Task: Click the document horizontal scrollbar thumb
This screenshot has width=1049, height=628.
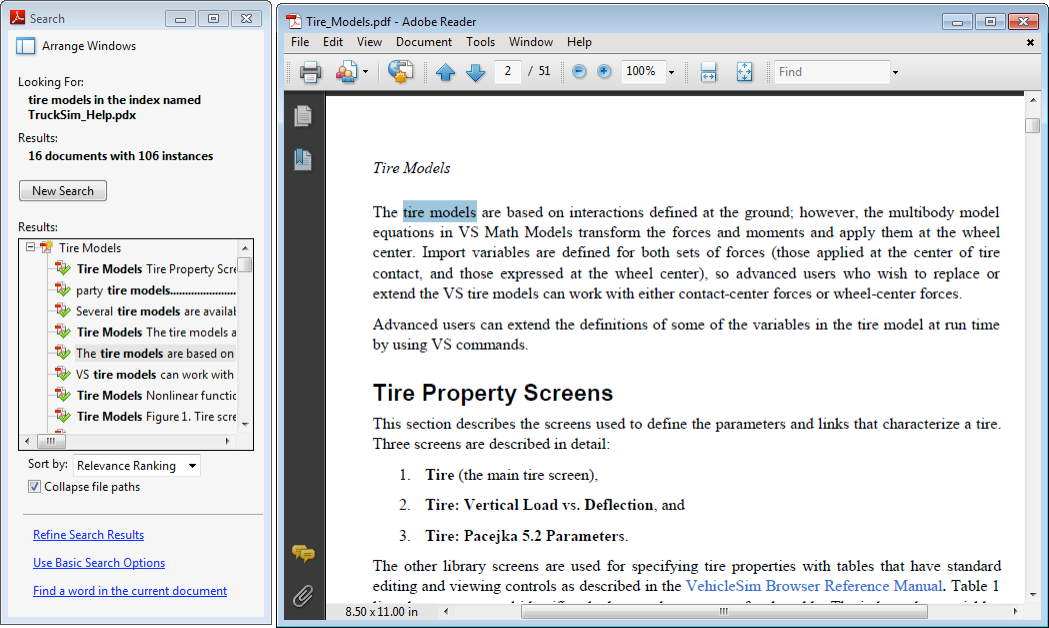Action: click(x=724, y=611)
